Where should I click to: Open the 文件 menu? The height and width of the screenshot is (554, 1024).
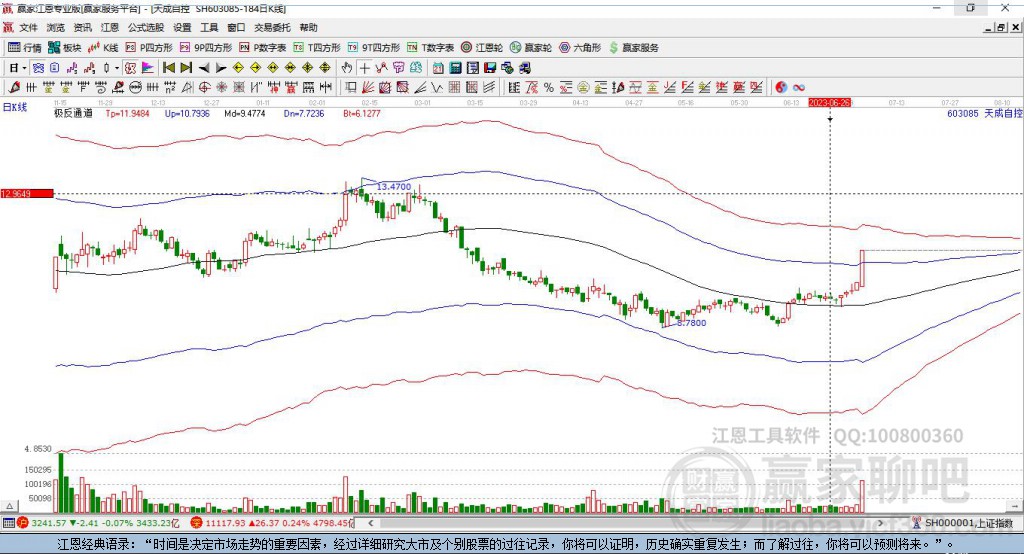pos(29,27)
